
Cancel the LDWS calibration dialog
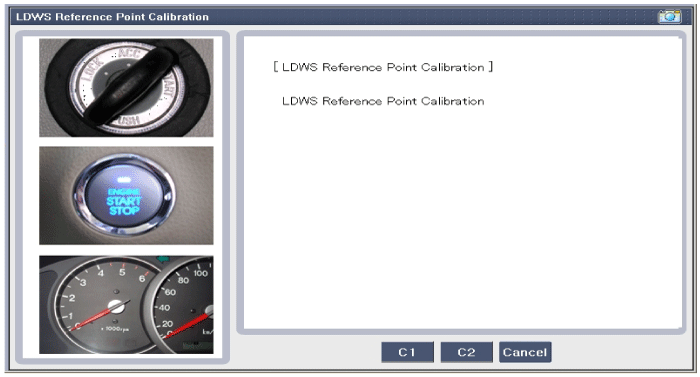pyautogui.click(x=525, y=352)
